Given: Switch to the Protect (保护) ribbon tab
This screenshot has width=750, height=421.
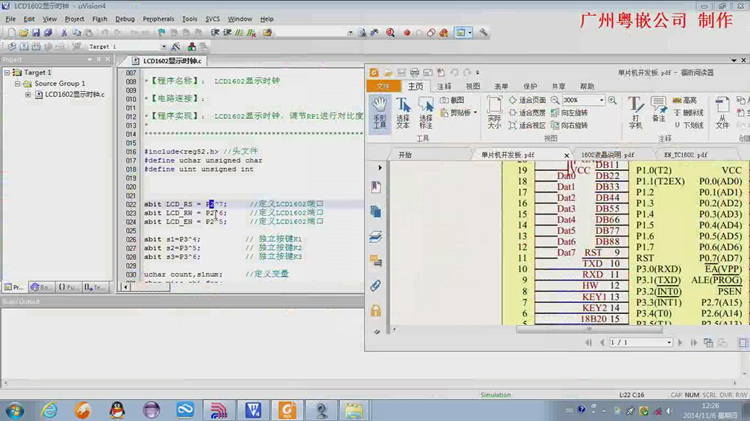Looking at the screenshot, I should click(x=530, y=86).
